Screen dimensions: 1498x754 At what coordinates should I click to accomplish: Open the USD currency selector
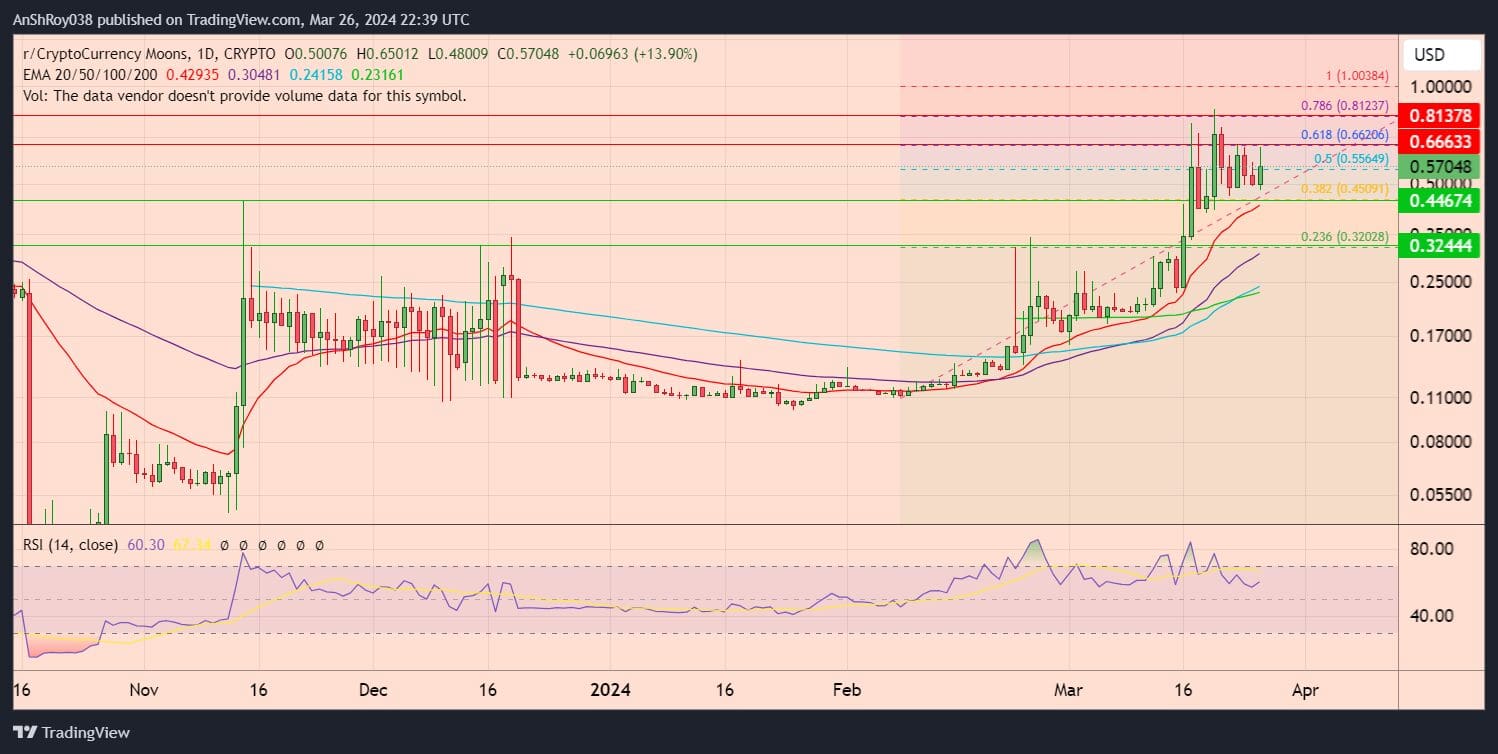click(1428, 54)
